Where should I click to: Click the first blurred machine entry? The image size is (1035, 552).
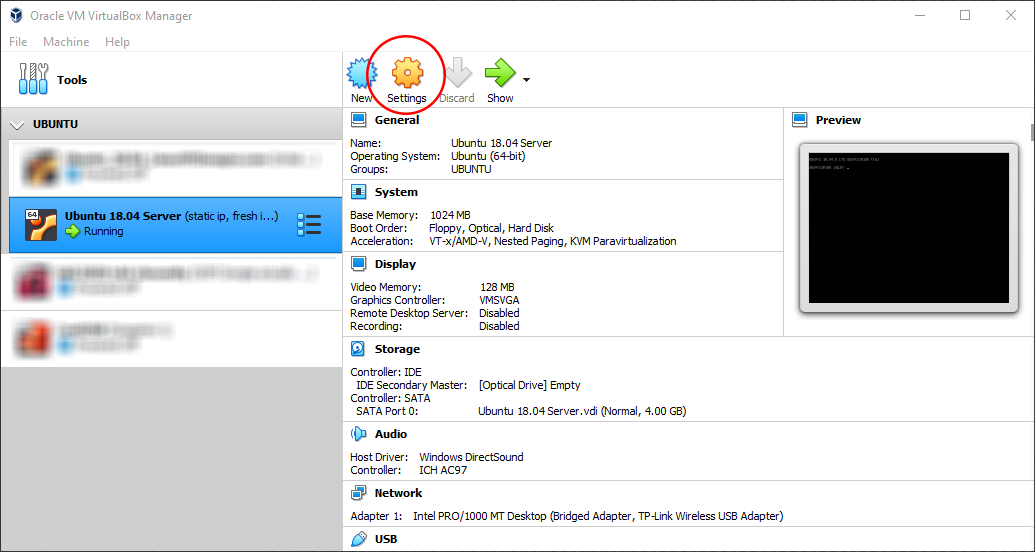pyautogui.click(x=176, y=167)
